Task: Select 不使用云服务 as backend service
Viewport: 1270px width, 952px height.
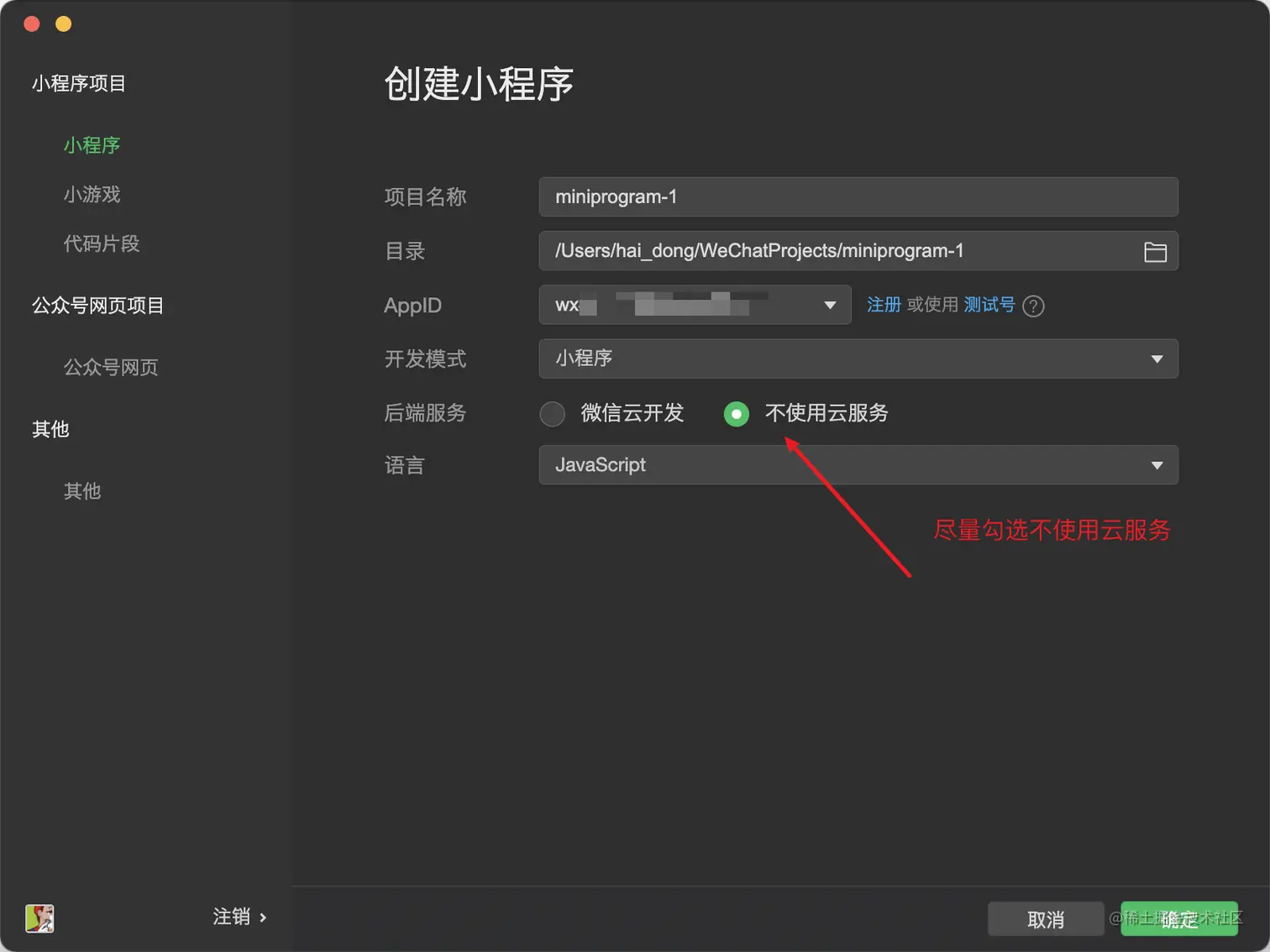Action: [x=736, y=413]
